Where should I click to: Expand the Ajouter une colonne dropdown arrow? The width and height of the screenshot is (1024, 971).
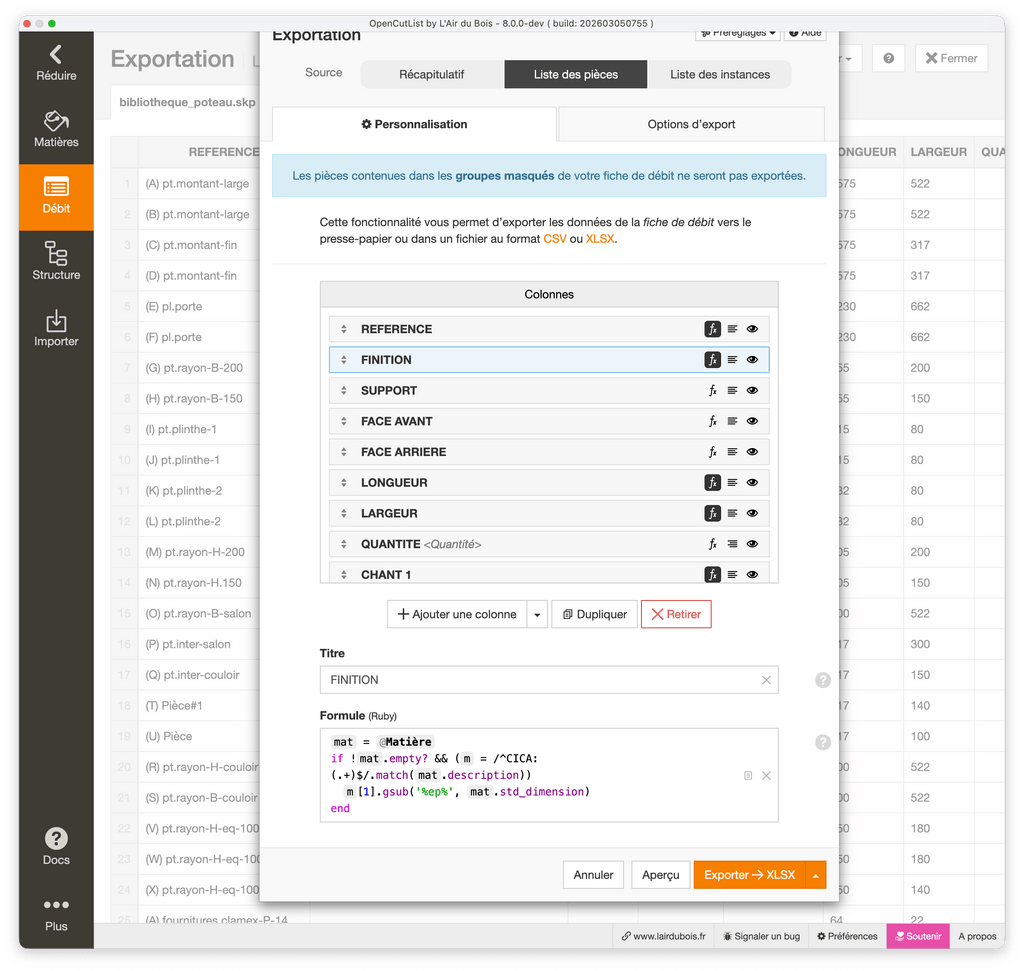(x=538, y=614)
